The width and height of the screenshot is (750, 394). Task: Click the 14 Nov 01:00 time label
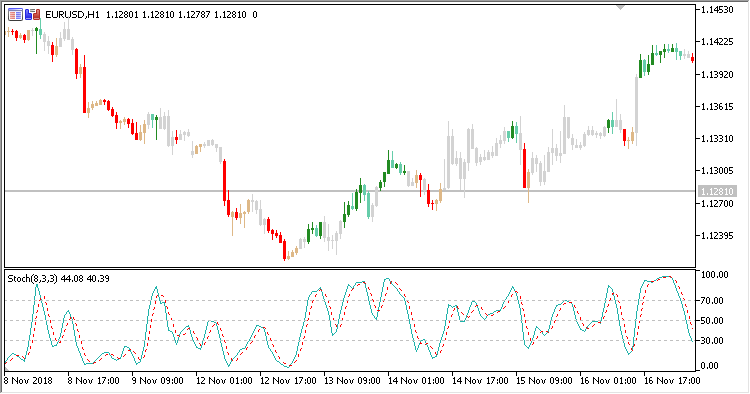pos(416,381)
